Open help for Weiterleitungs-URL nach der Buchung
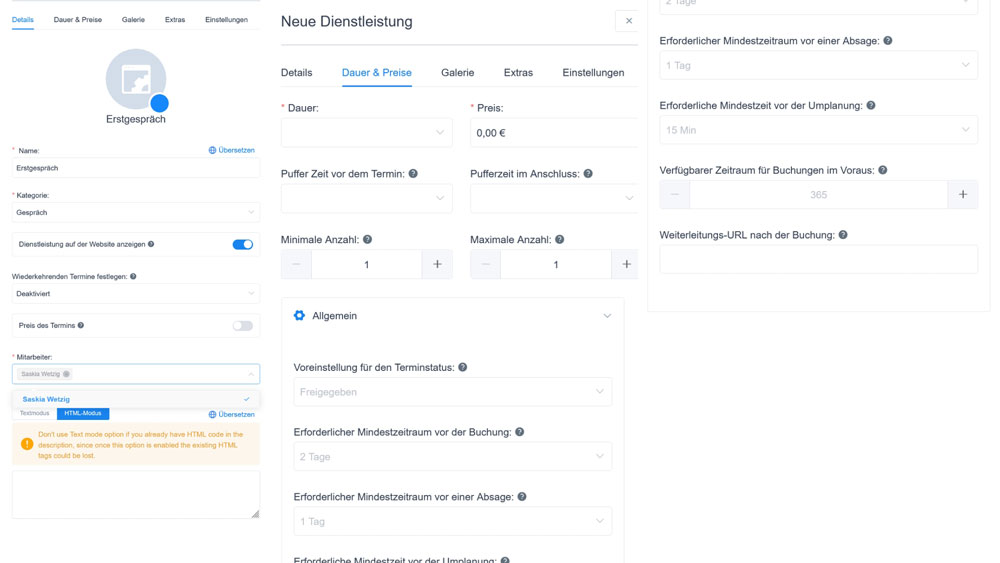The width and height of the screenshot is (1000, 563). (x=843, y=235)
